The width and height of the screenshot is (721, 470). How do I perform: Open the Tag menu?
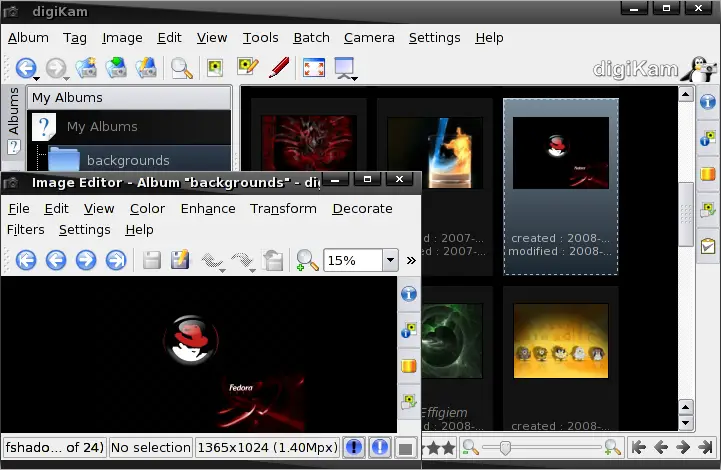pos(75,38)
